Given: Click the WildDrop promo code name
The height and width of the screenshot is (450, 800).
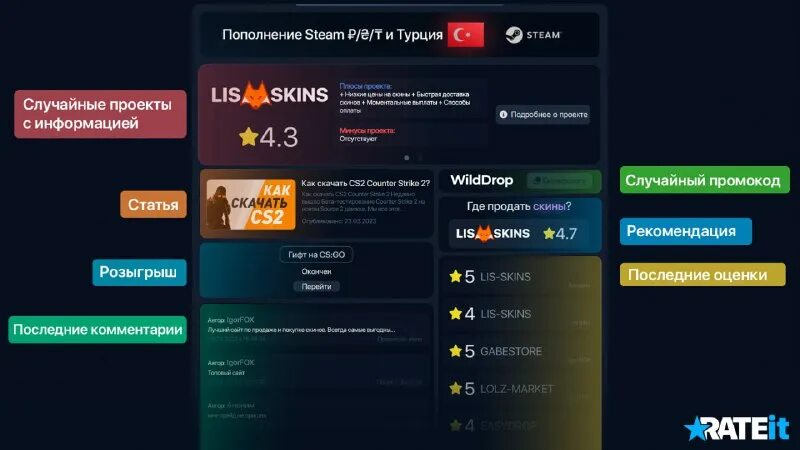Looking at the screenshot, I should point(482,180).
